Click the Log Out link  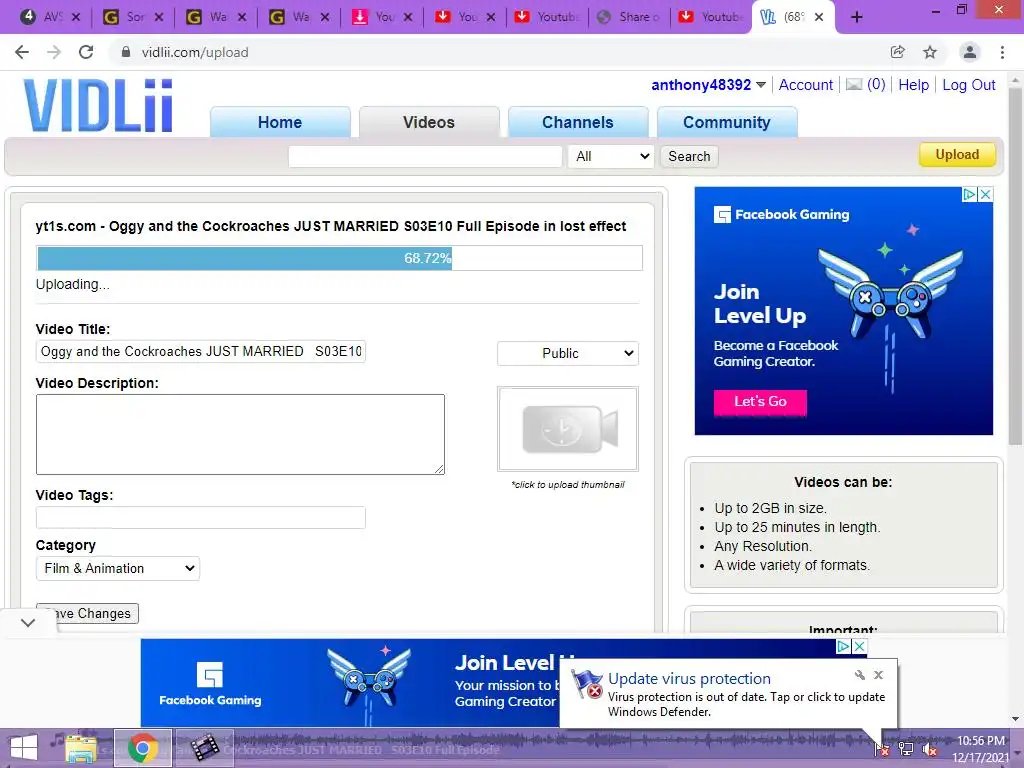pos(968,85)
